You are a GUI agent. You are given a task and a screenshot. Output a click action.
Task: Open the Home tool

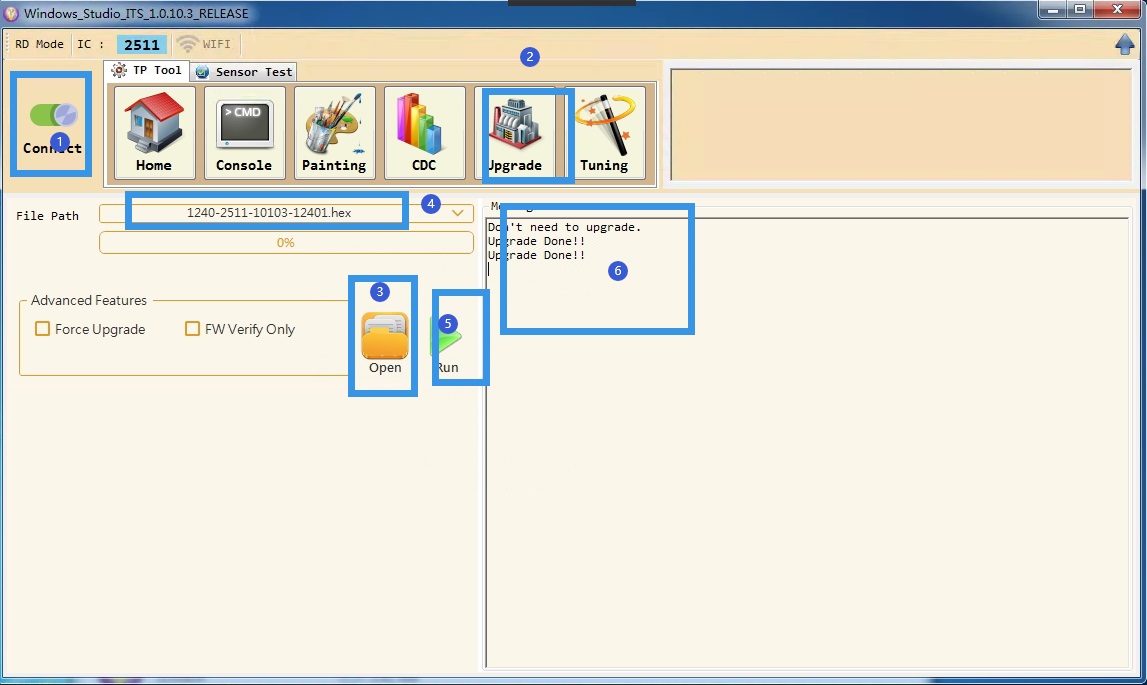point(154,132)
